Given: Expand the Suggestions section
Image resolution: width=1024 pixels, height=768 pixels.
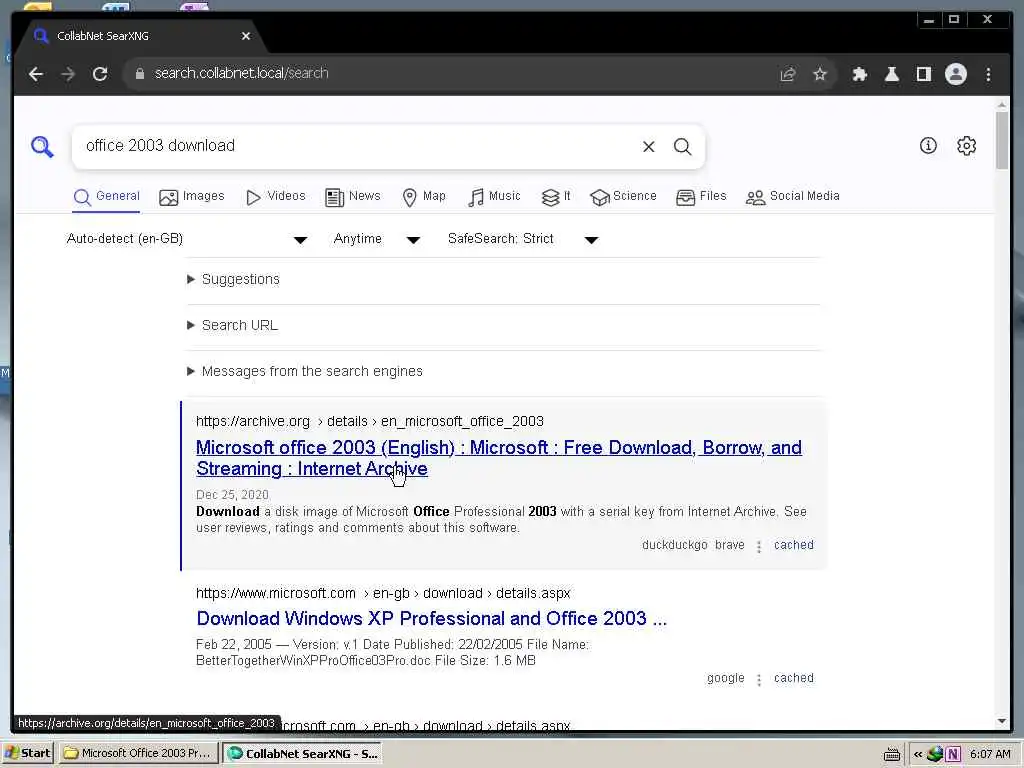Looking at the screenshot, I should pyautogui.click(x=234, y=280).
